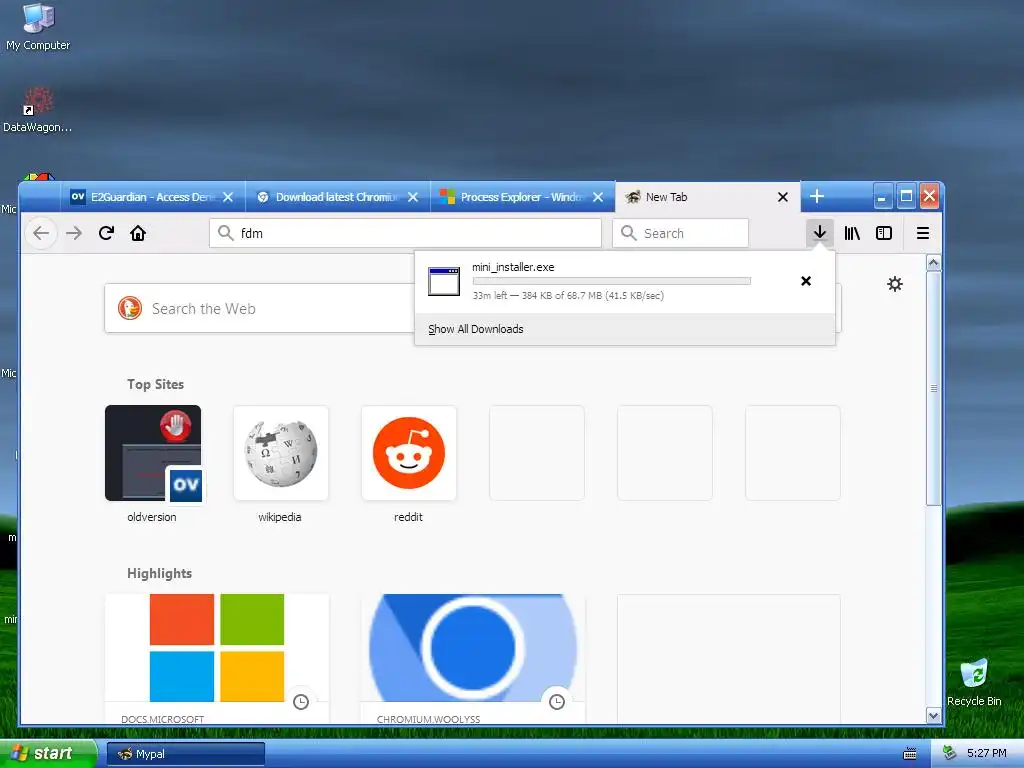Open the DOCS.MICROSOFT highlight card

217,658
